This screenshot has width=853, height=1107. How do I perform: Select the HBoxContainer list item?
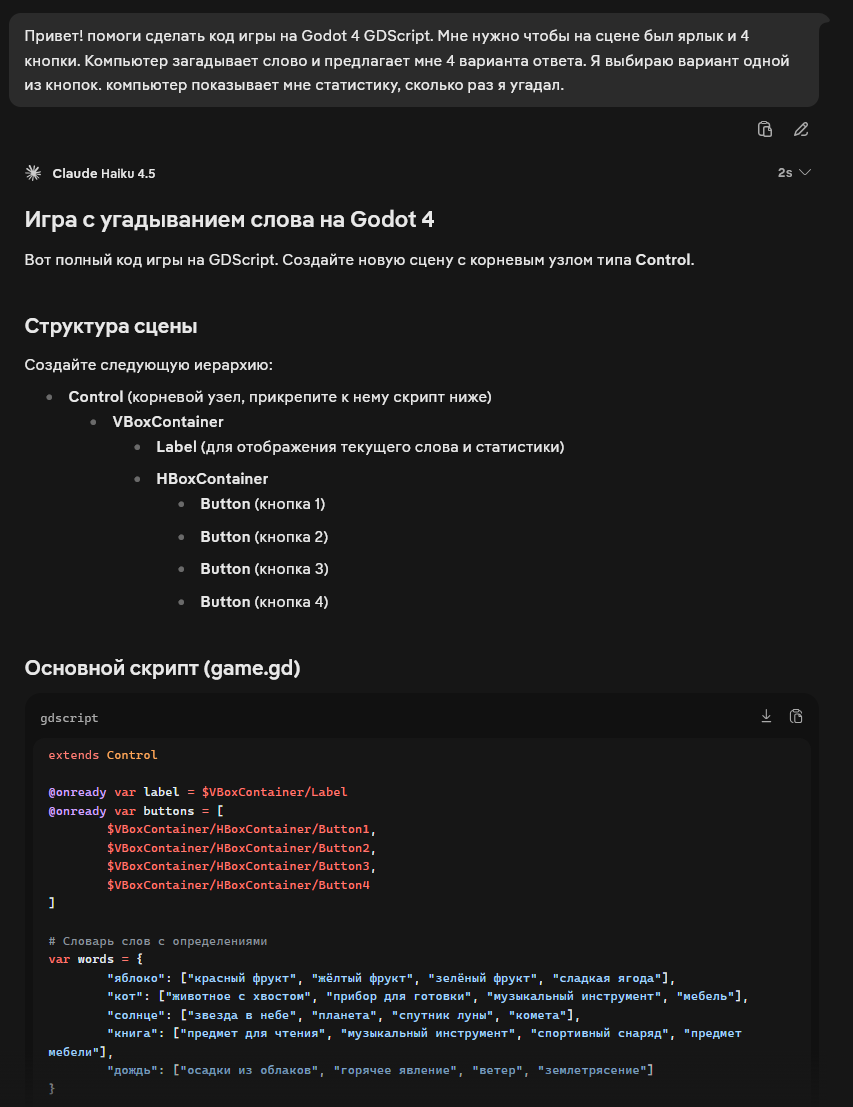click(x=212, y=479)
